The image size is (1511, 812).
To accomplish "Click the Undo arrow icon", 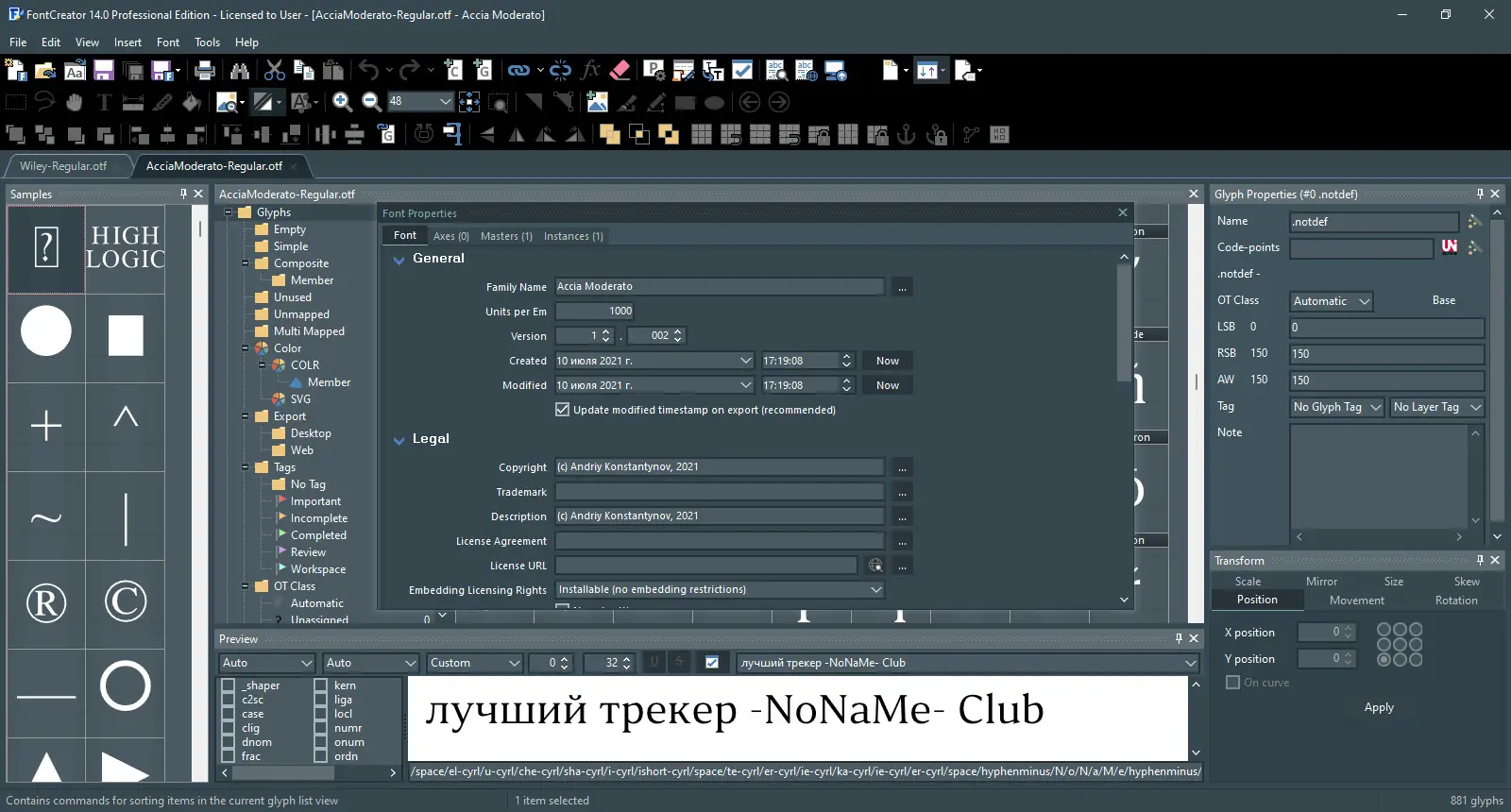I will coord(368,70).
